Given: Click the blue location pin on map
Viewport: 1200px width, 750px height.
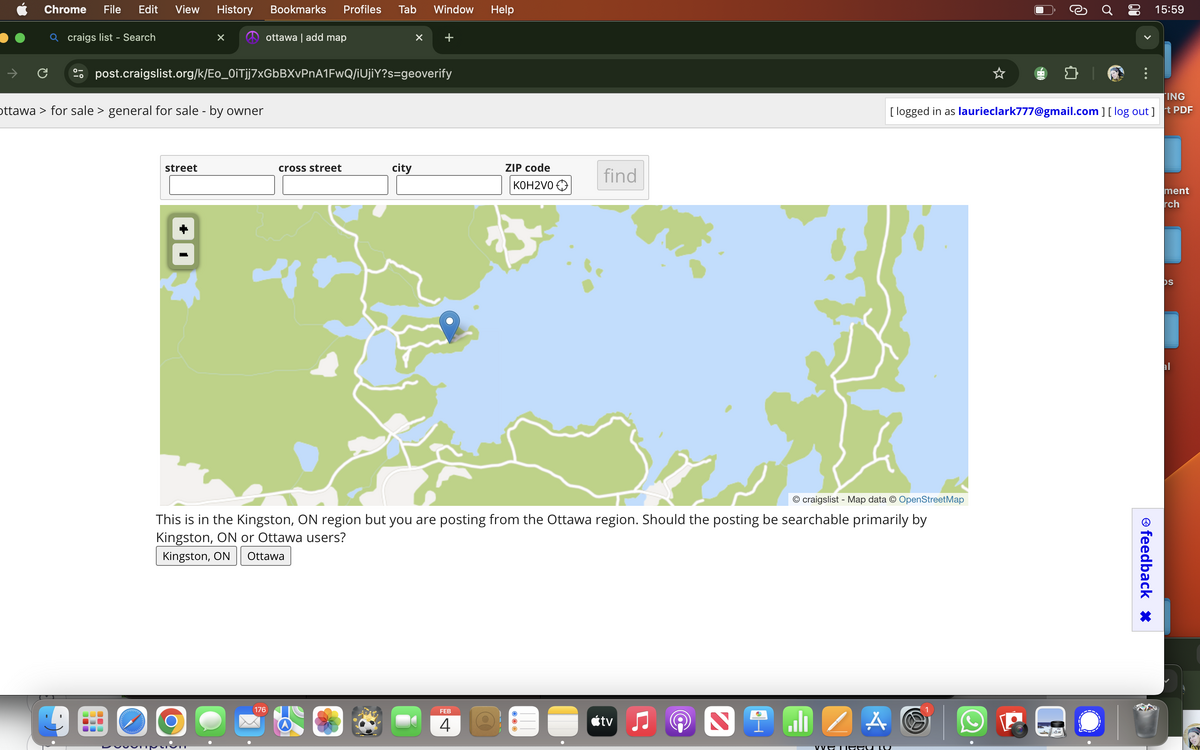Looking at the screenshot, I should pos(450,326).
